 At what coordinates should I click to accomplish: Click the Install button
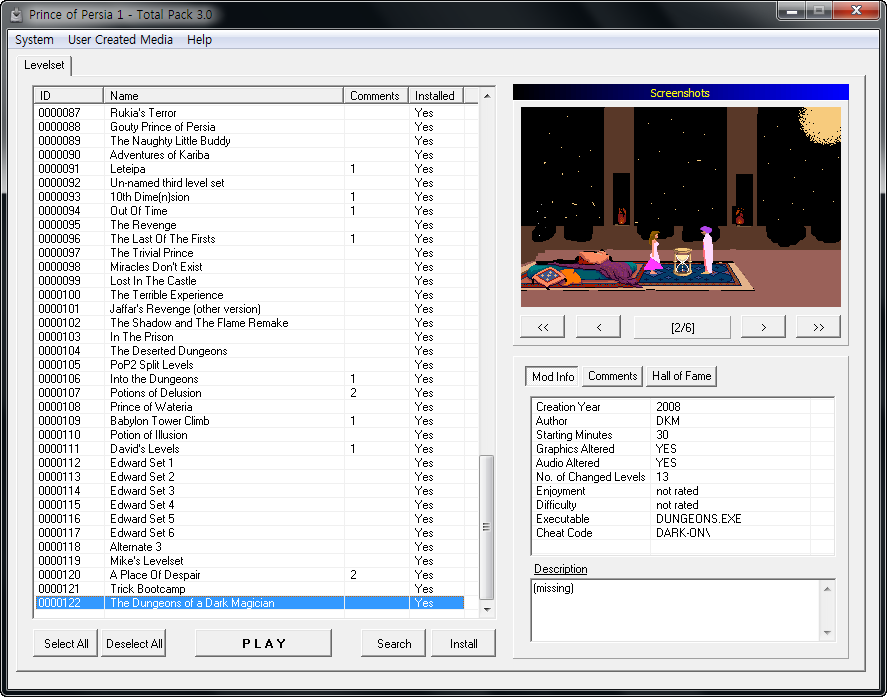pyautogui.click(x=463, y=643)
